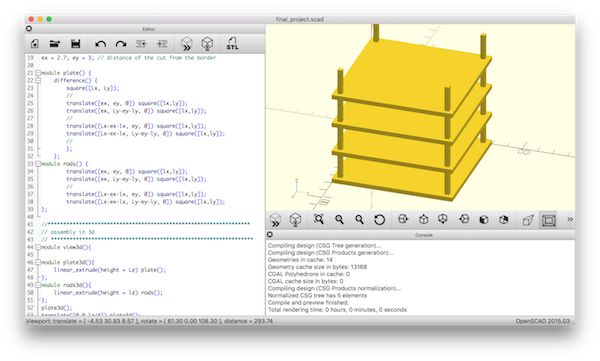Viewport: 600px width, 361px height.
Task: Click line 29 translate([Lx-ex-lx, Ly-ey-ly, 0]) code
Action: [145, 134]
